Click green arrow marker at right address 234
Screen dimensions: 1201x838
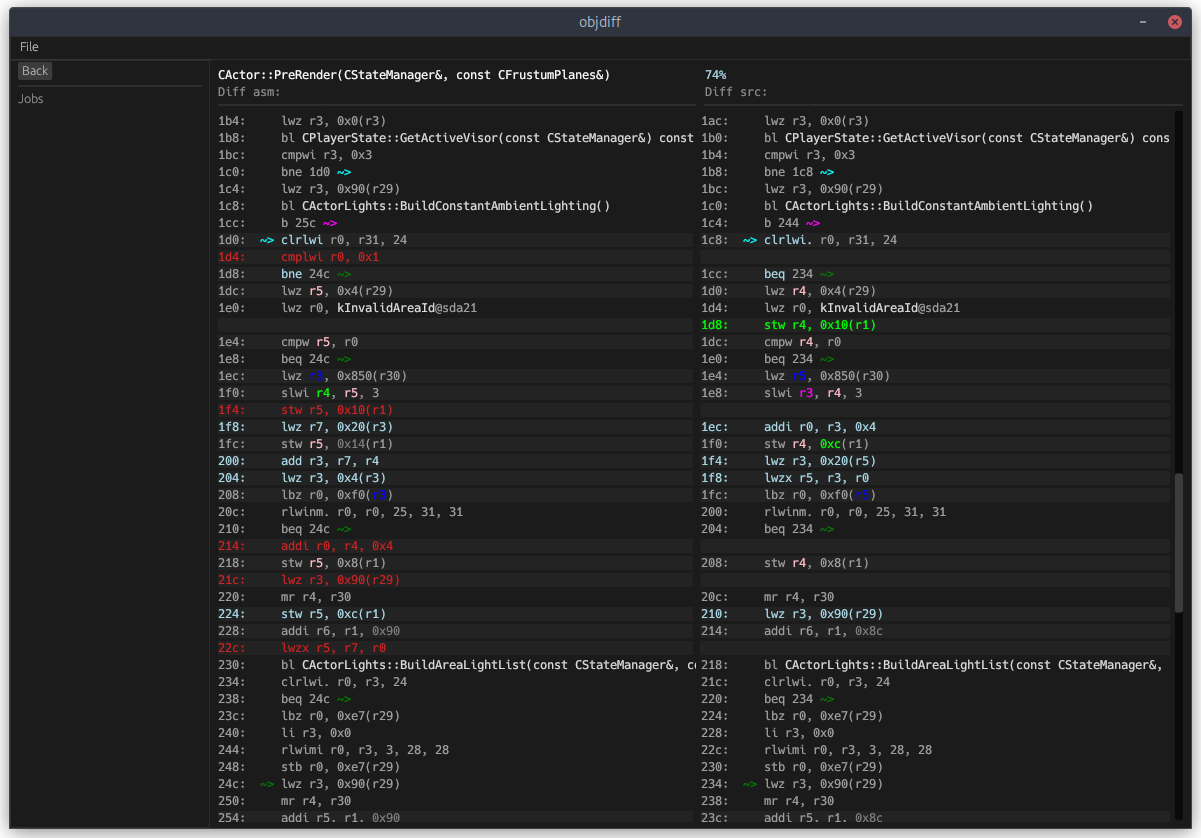pos(750,784)
